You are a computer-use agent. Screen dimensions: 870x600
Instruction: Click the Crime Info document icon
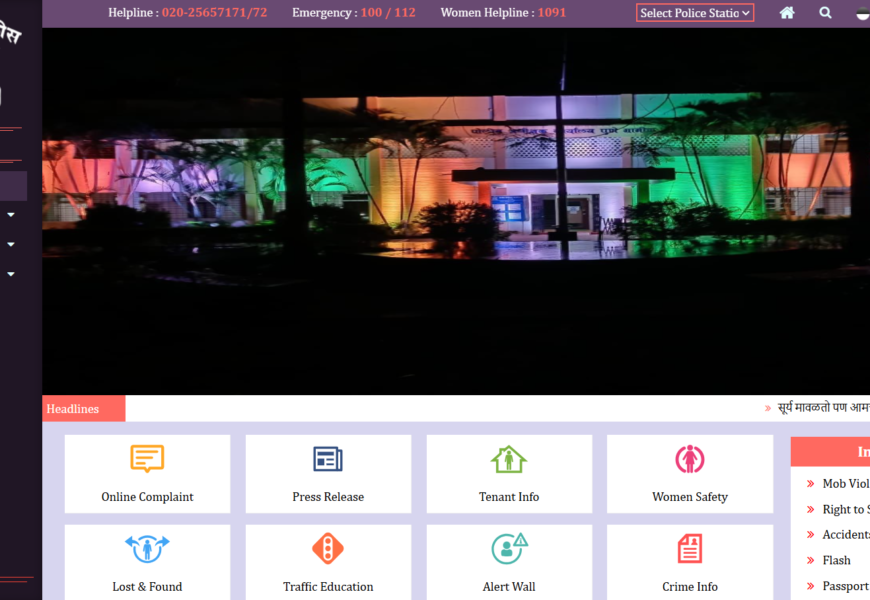point(689,549)
